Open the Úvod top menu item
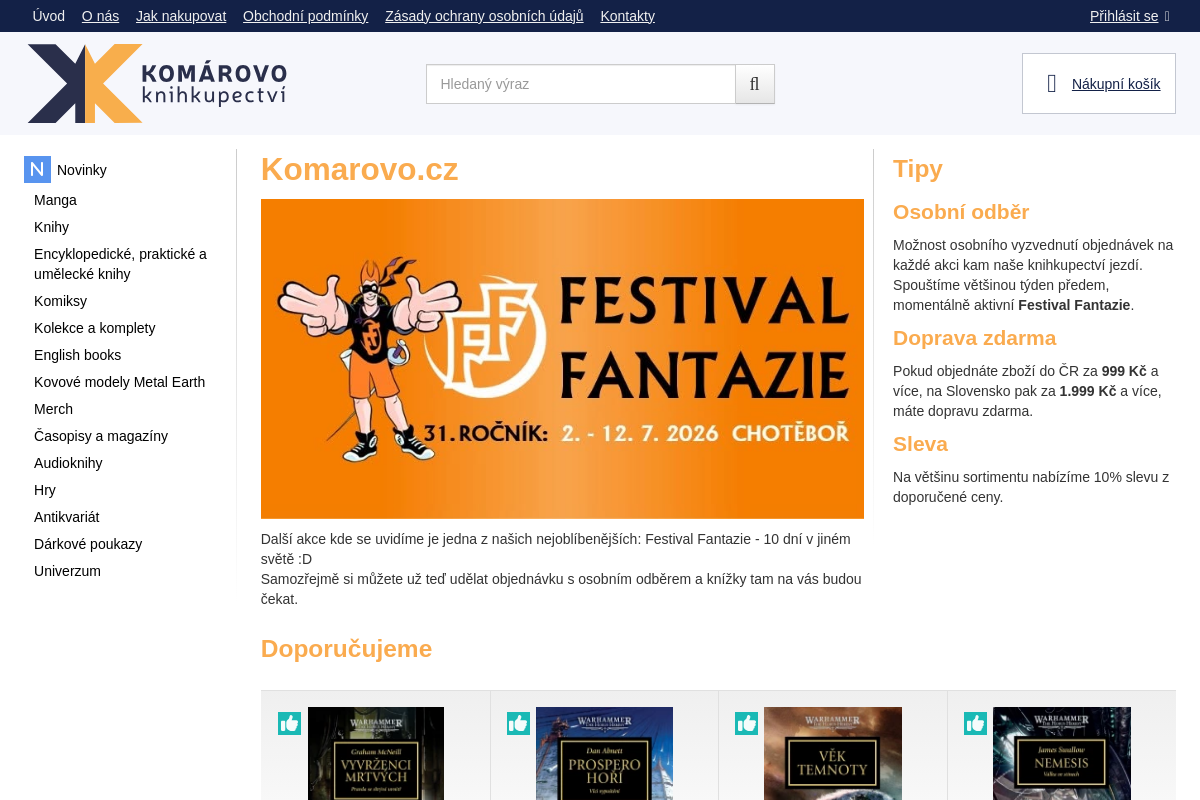The image size is (1200, 800). pos(48,16)
